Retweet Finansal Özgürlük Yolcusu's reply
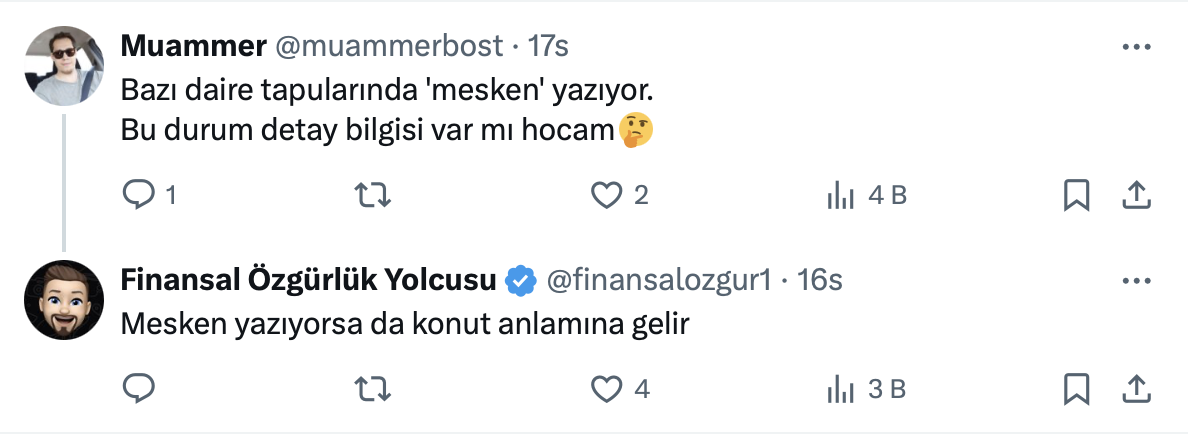The width and height of the screenshot is (1188, 440). [x=373, y=388]
